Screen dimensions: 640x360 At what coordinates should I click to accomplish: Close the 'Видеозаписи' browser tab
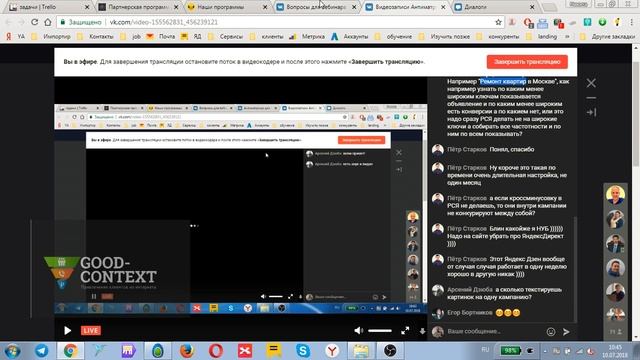[x=443, y=7]
